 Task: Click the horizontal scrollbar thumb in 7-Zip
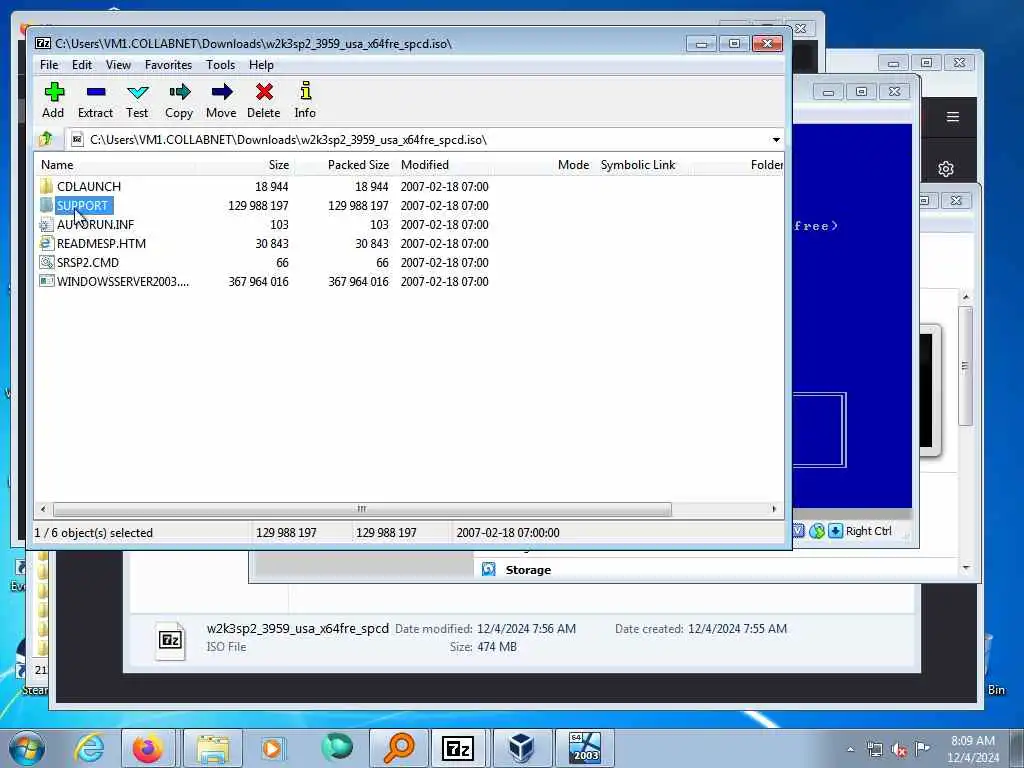pos(362,509)
